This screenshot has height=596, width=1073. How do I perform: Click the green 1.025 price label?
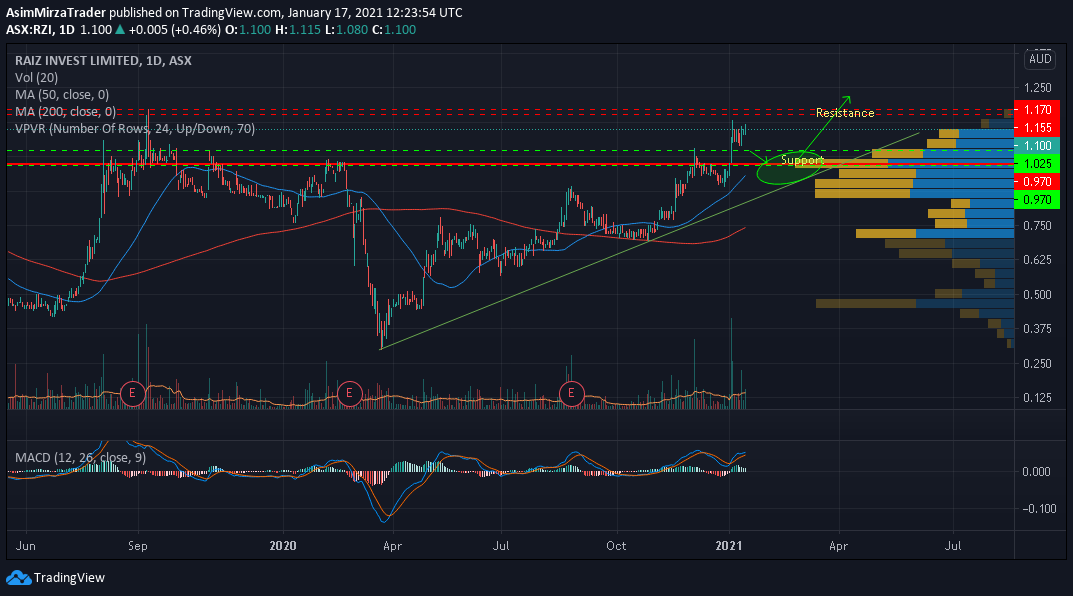point(1037,164)
